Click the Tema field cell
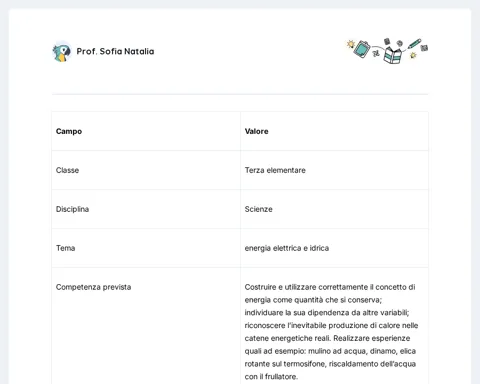Screen dimensions: 480x384 (146, 248)
